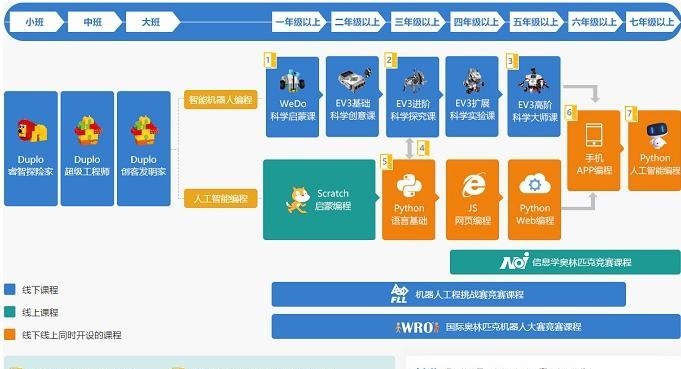Click the smartphone icon on 手机APP编程 card

coord(594,135)
